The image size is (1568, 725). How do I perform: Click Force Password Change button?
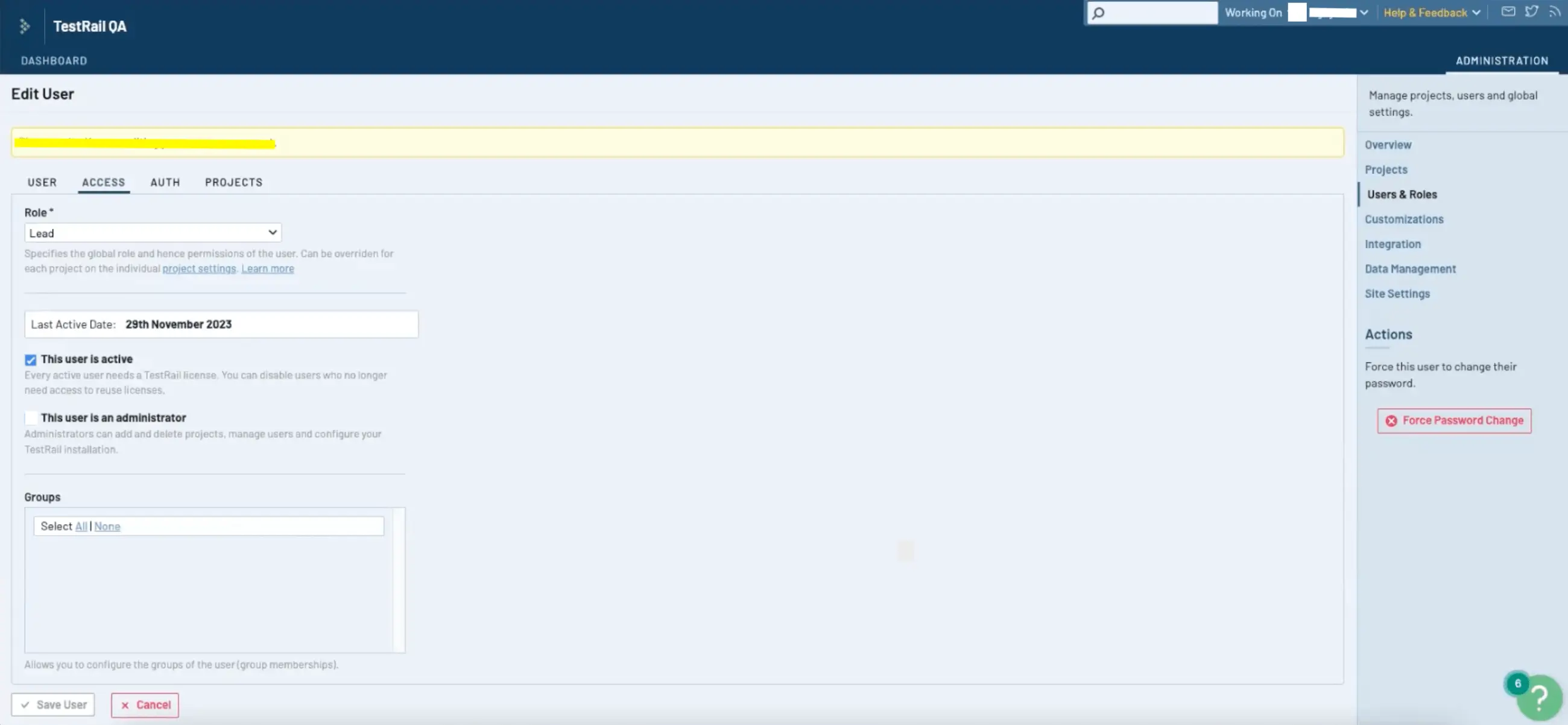tap(1454, 420)
